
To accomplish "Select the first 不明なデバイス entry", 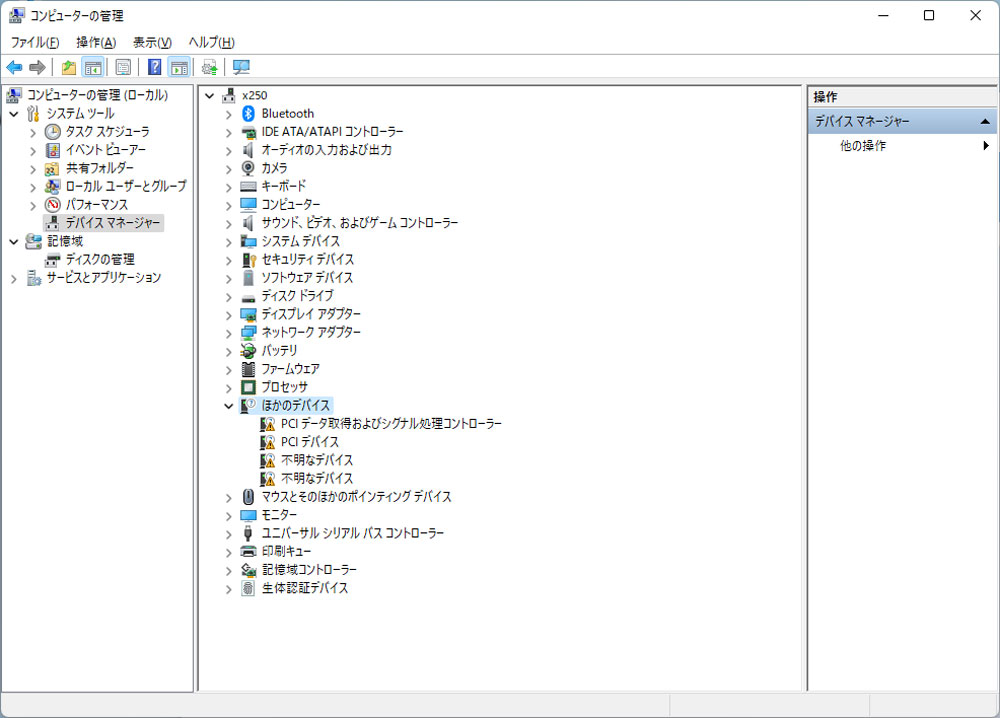I will coord(316,460).
